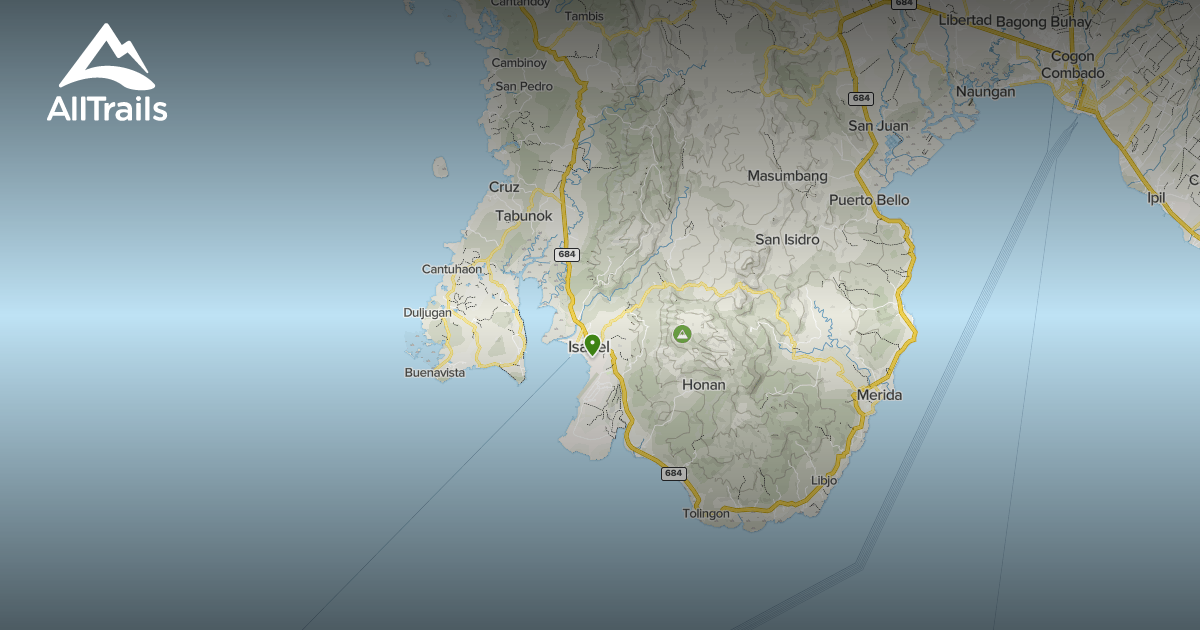This screenshot has width=1200, height=630.
Task: Select the Duljugan place label
Action: tap(428, 313)
